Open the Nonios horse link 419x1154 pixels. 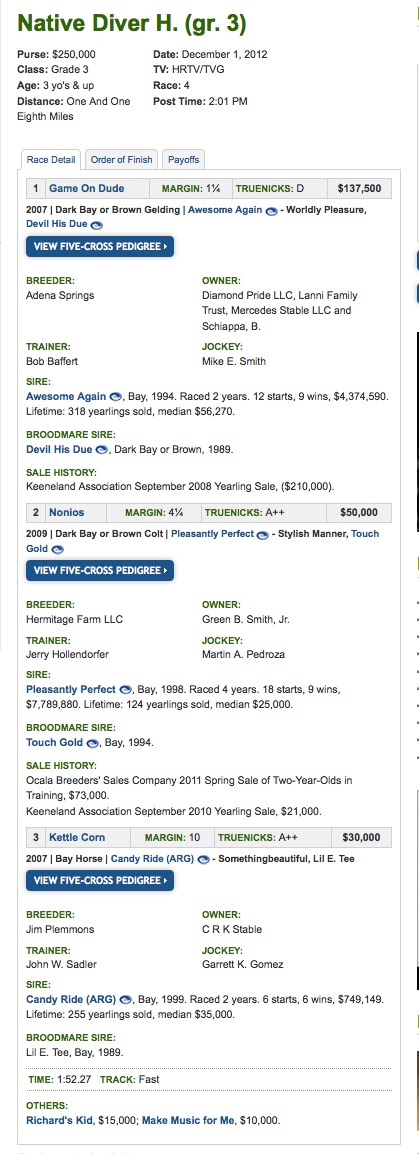click(x=66, y=512)
